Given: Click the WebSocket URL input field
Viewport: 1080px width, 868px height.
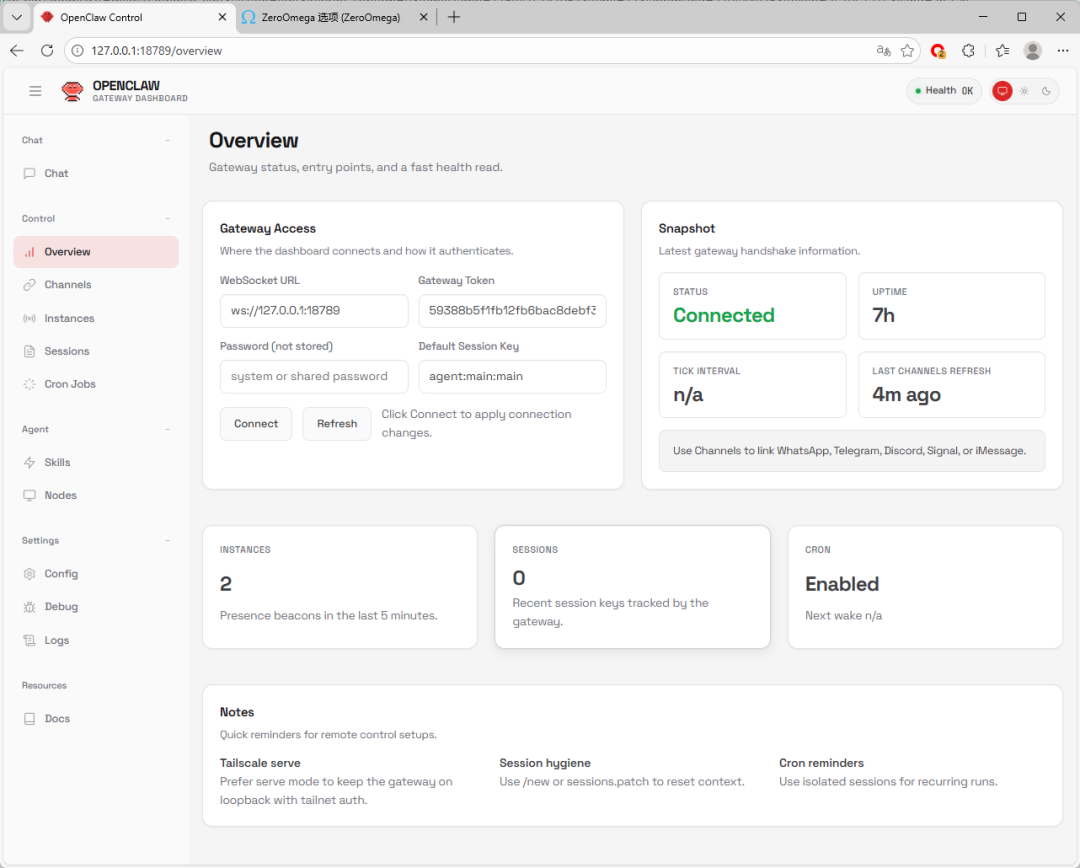Looking at the screenshot, I should 313,311.
